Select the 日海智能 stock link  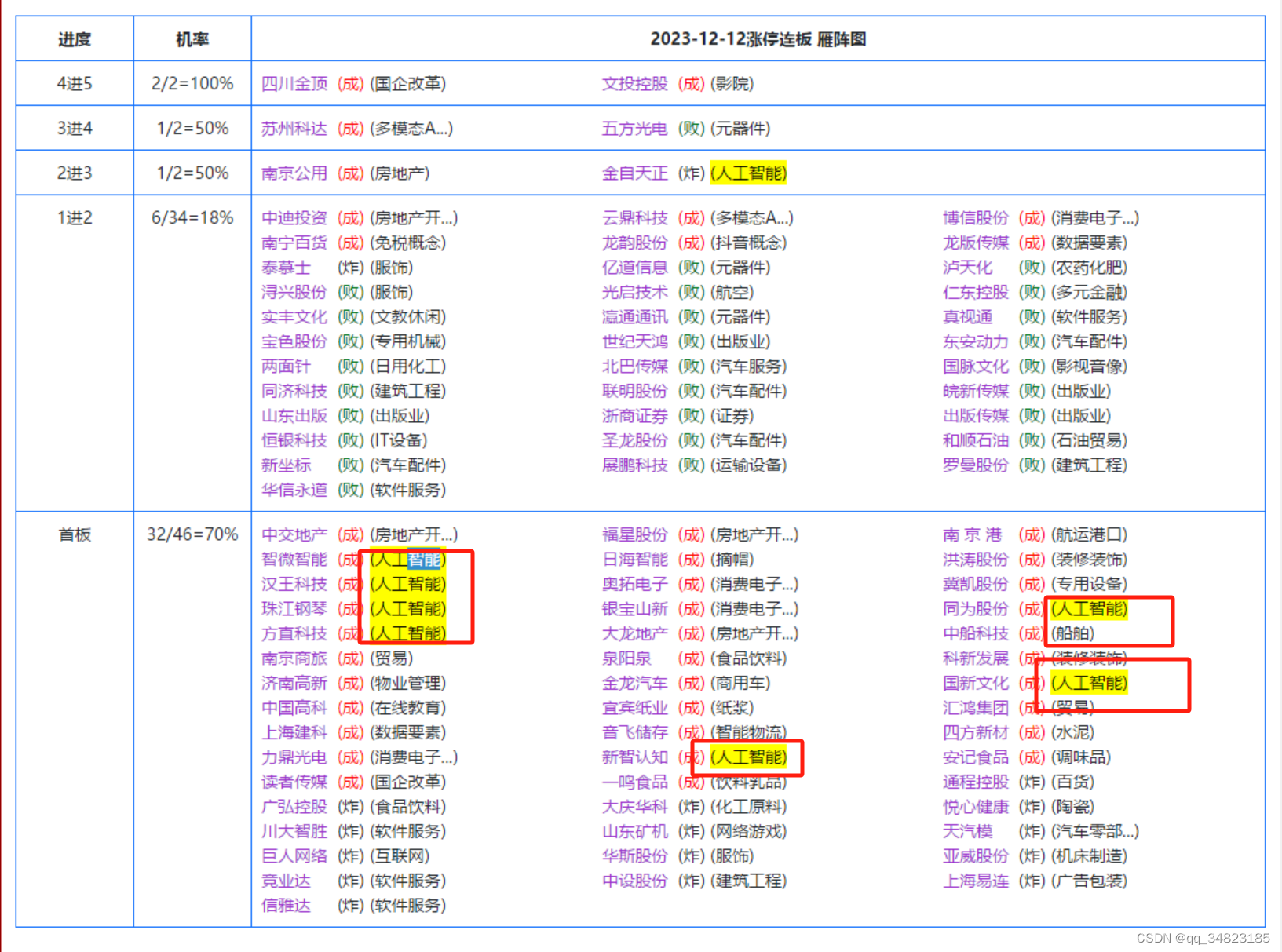click(635, 560)
